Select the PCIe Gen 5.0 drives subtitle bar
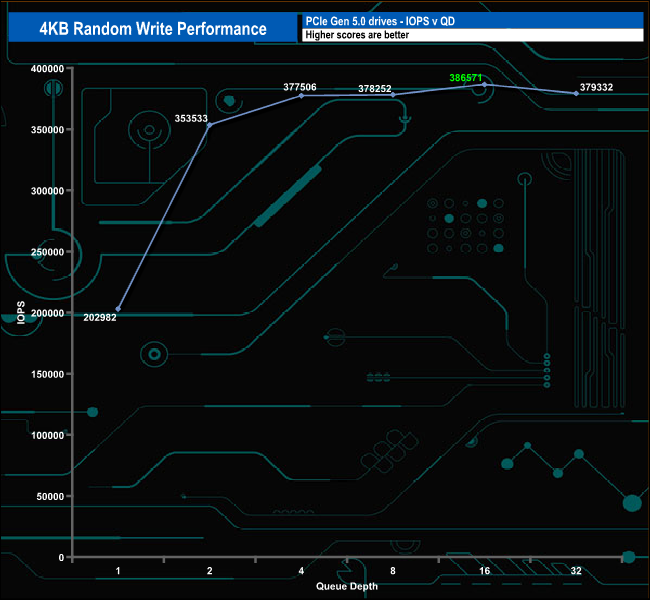The height and width of the screenshot is (600, 650). pyautogui.click(x=471, y=21)
